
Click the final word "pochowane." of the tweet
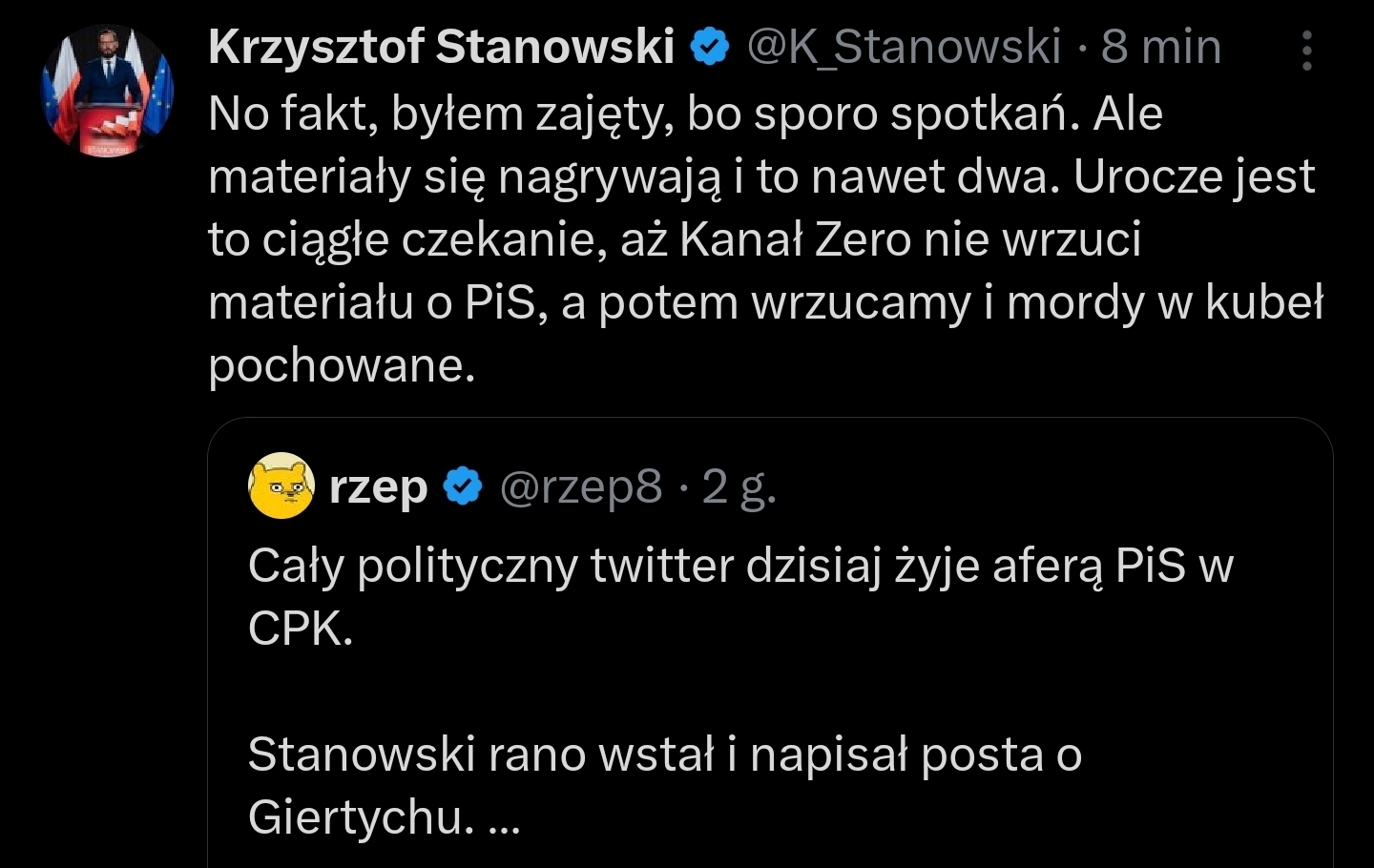(342, 365)
